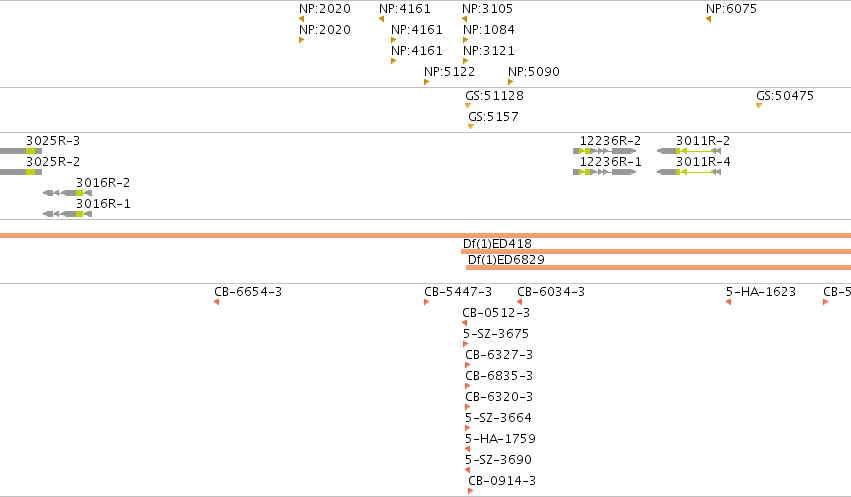Open the NP:1084 insertion feature
This screenshot has height=497, width=851.
tap(466, 40)
